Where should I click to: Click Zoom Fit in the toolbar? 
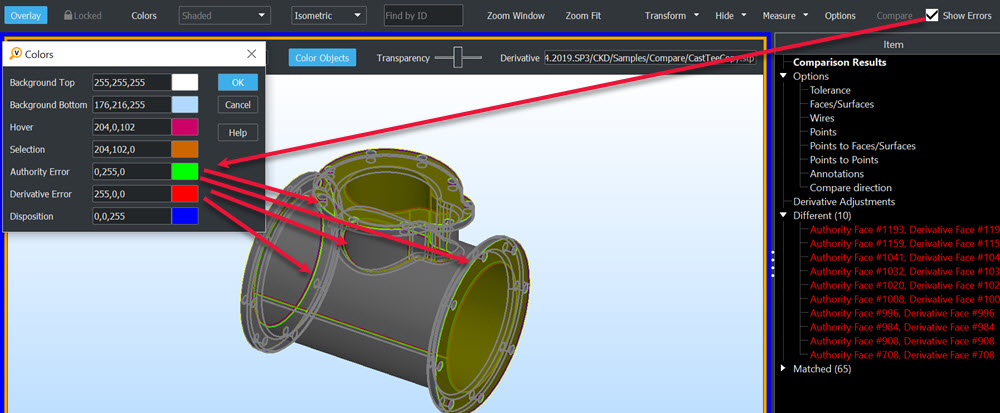(x=583, y=16)
